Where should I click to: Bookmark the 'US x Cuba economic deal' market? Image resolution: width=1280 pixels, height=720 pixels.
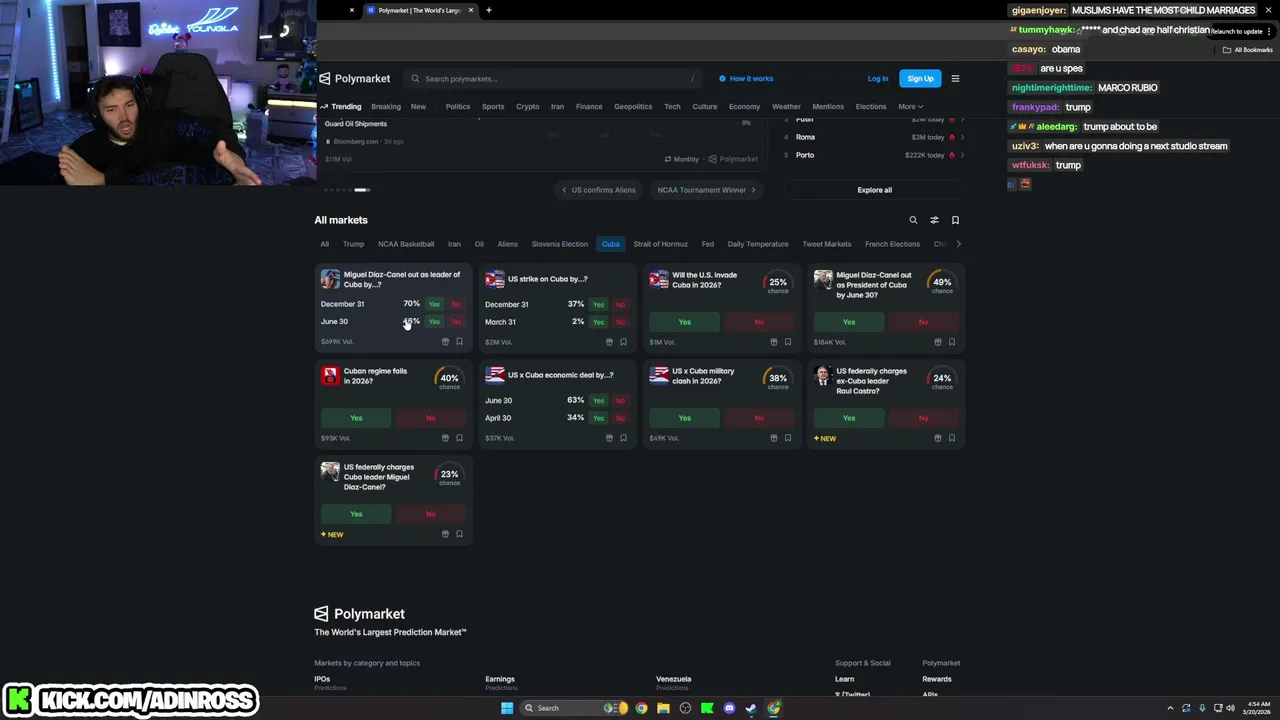[x=623, y=438]
